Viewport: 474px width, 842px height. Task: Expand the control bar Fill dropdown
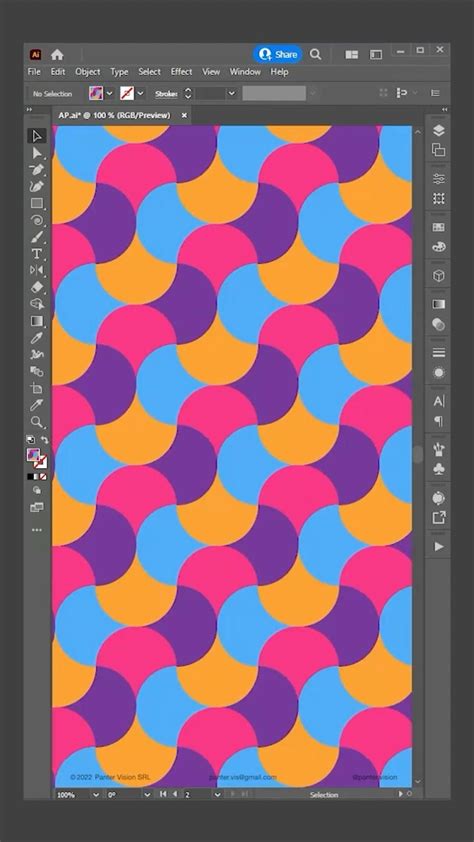coord(110,93)
